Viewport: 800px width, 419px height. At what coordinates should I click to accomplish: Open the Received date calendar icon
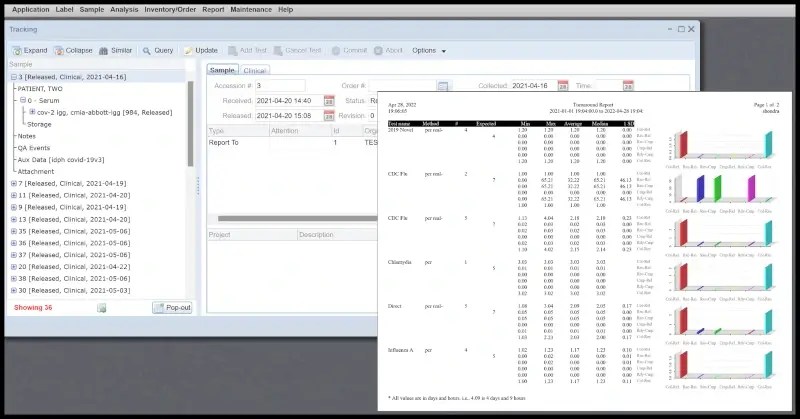click(x=329, y=101)
